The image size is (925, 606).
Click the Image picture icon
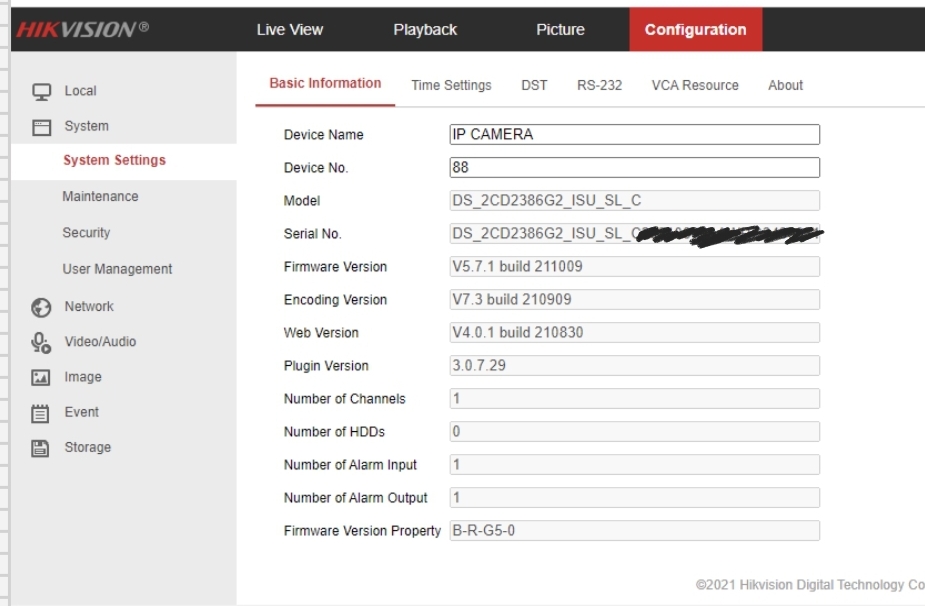(x=41, y=377)
